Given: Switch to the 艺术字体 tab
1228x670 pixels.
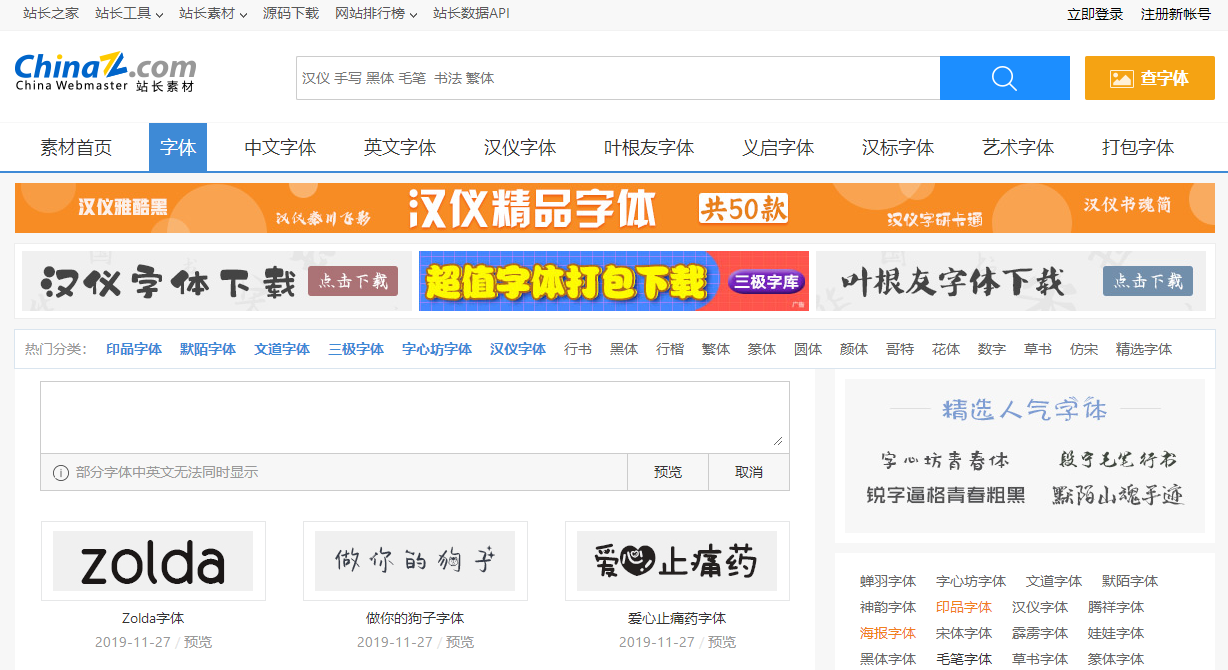Looking at the screenshot, I should point(1017,146).
